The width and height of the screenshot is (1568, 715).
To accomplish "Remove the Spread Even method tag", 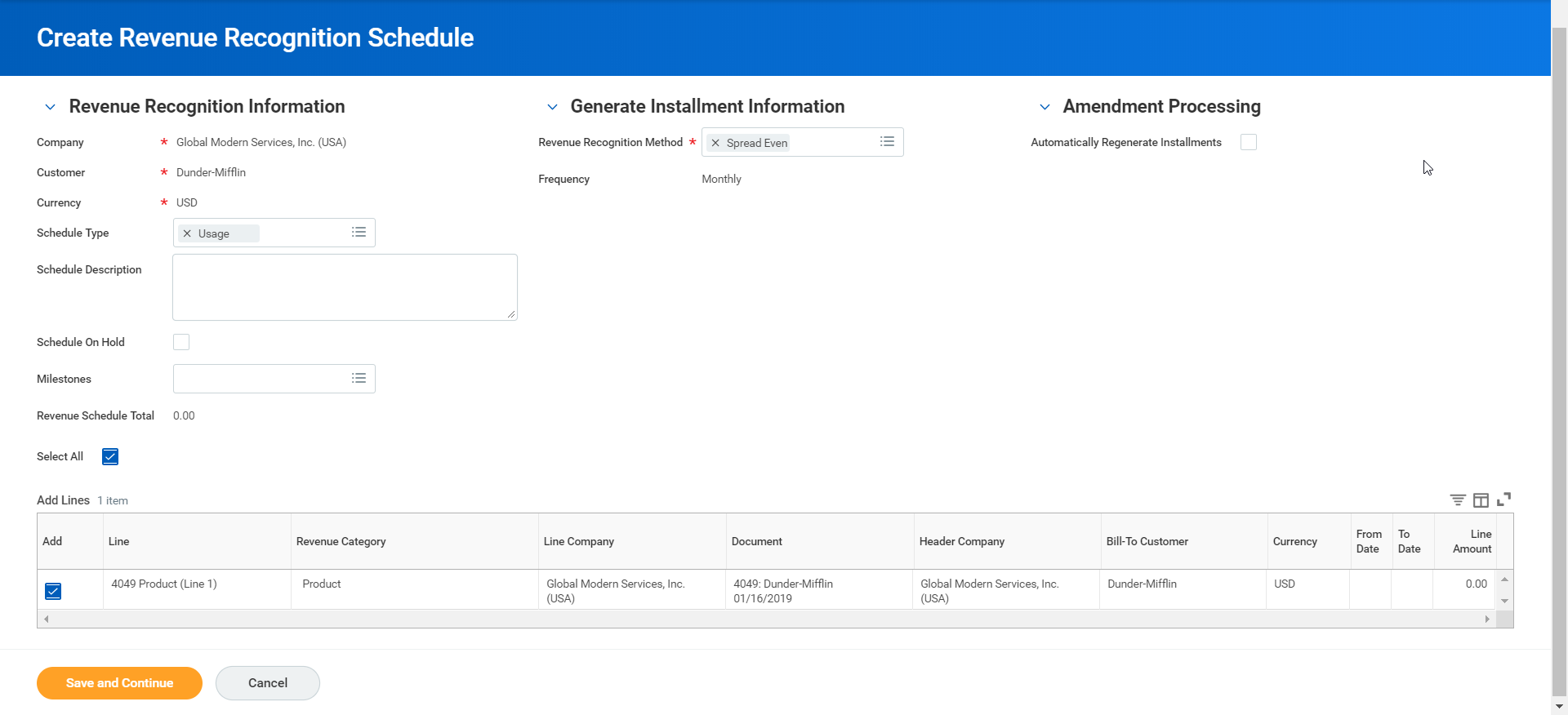I will click(715, 143).
